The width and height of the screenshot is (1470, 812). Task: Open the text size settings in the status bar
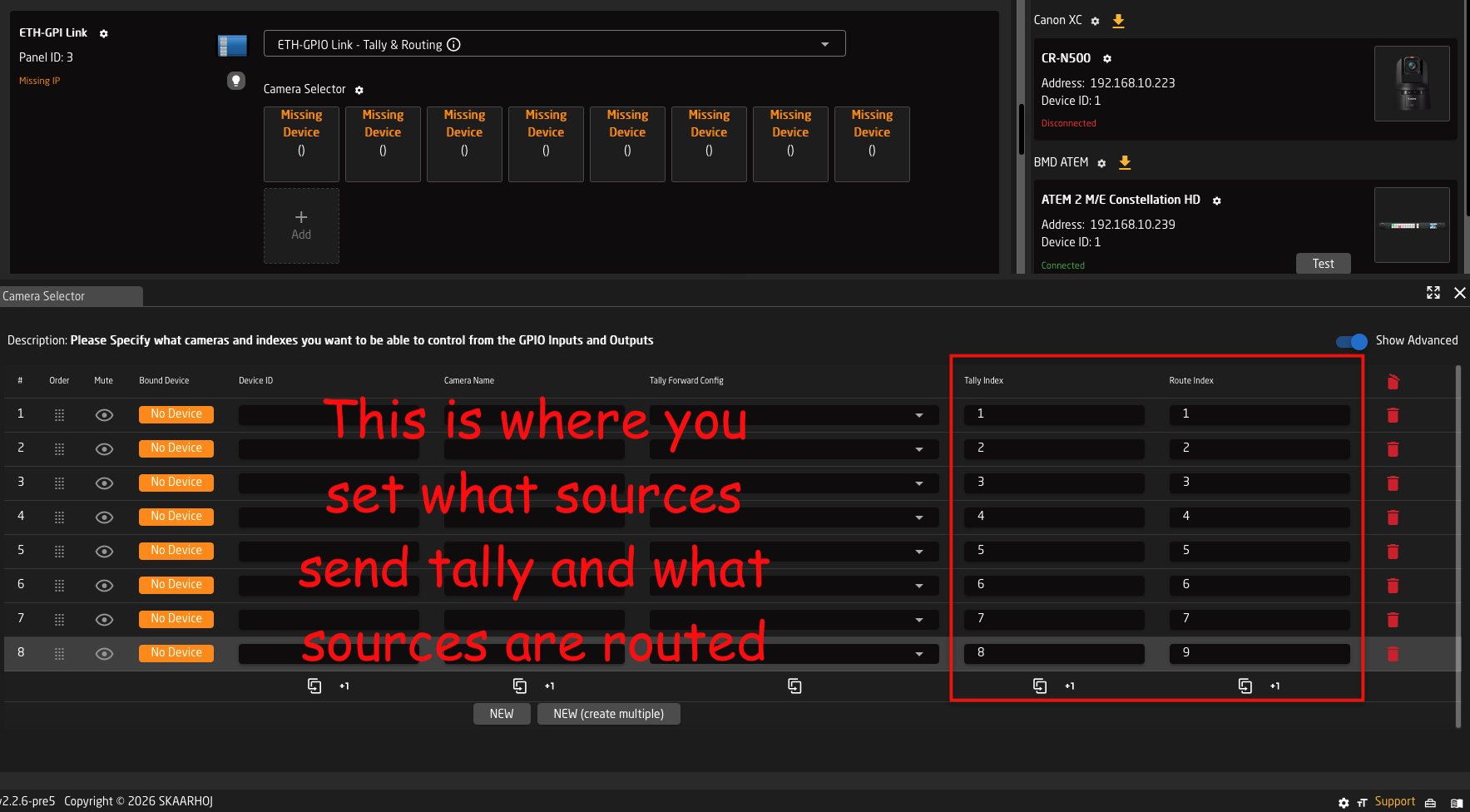pos(1362,802)
